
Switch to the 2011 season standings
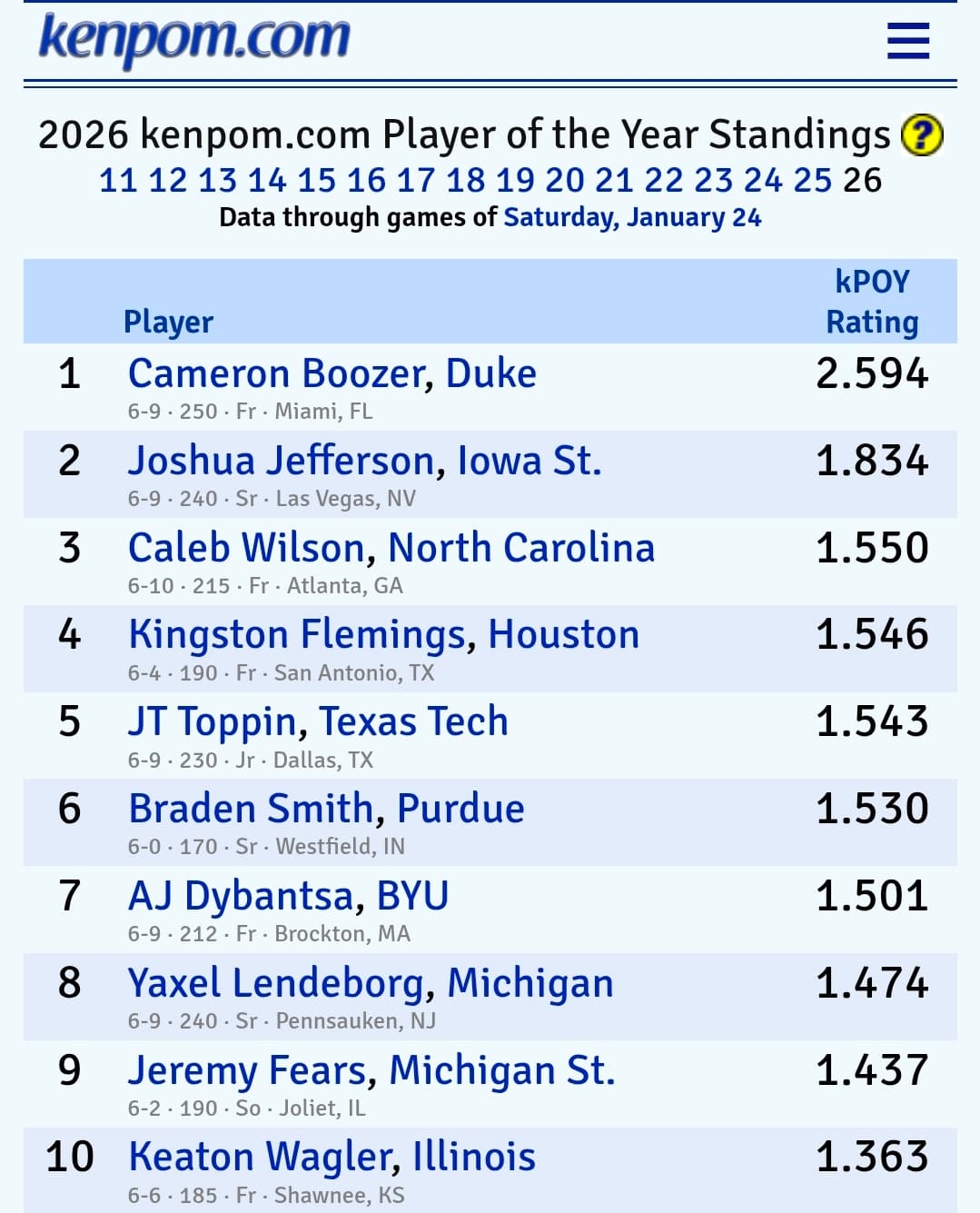117,180
